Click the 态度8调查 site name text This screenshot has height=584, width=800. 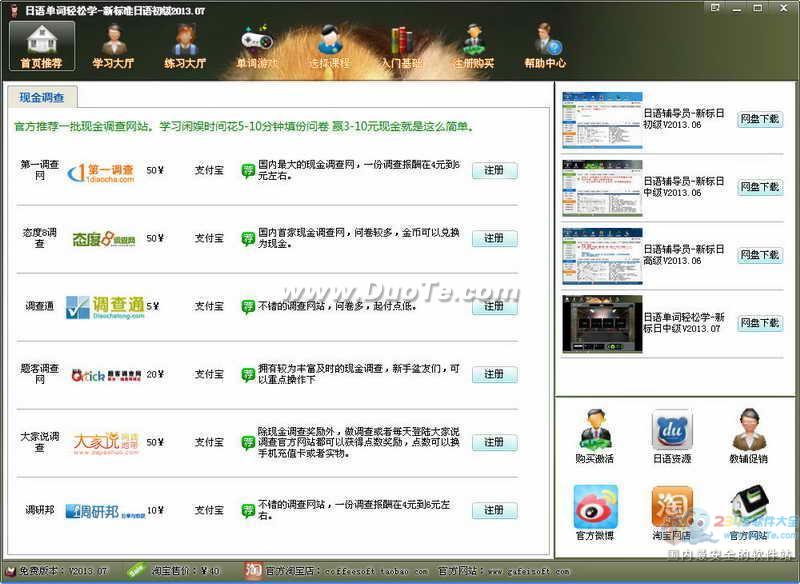[40, 238]
